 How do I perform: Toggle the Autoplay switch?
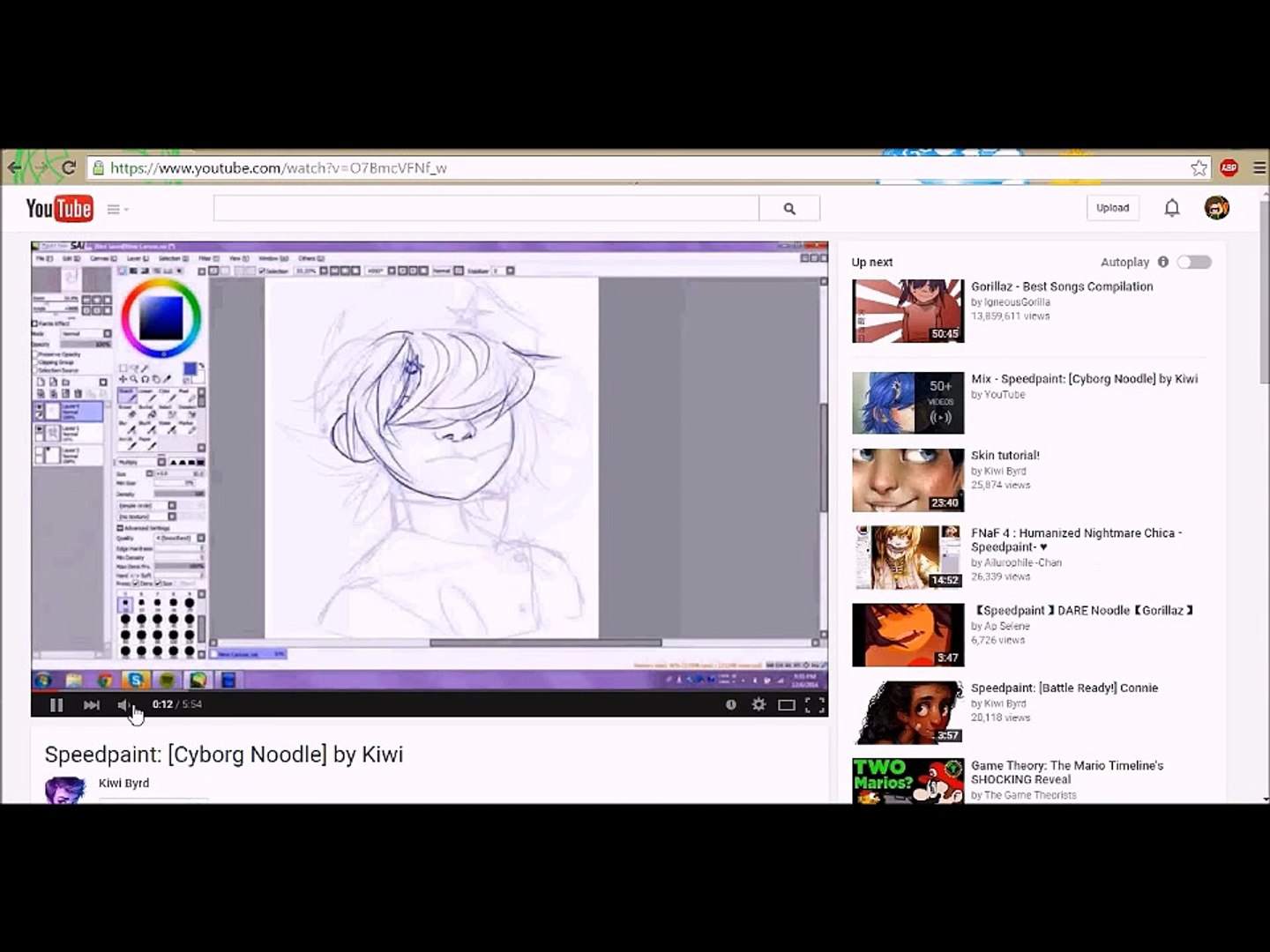point(1194,262)
